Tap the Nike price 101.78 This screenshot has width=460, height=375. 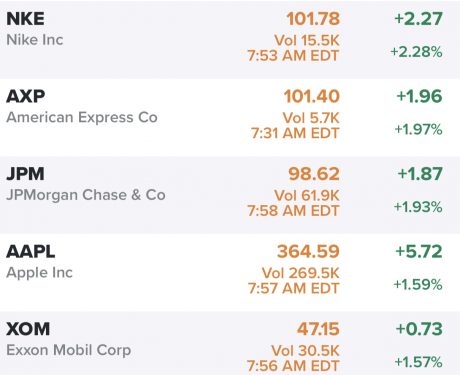coord(313,19)
